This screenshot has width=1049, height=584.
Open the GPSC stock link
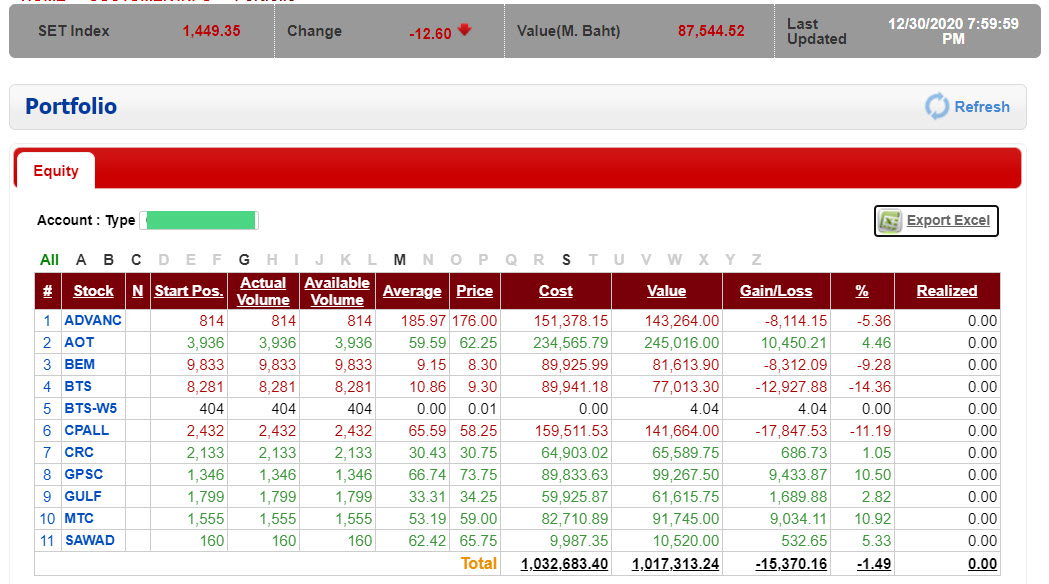point(84,474)
